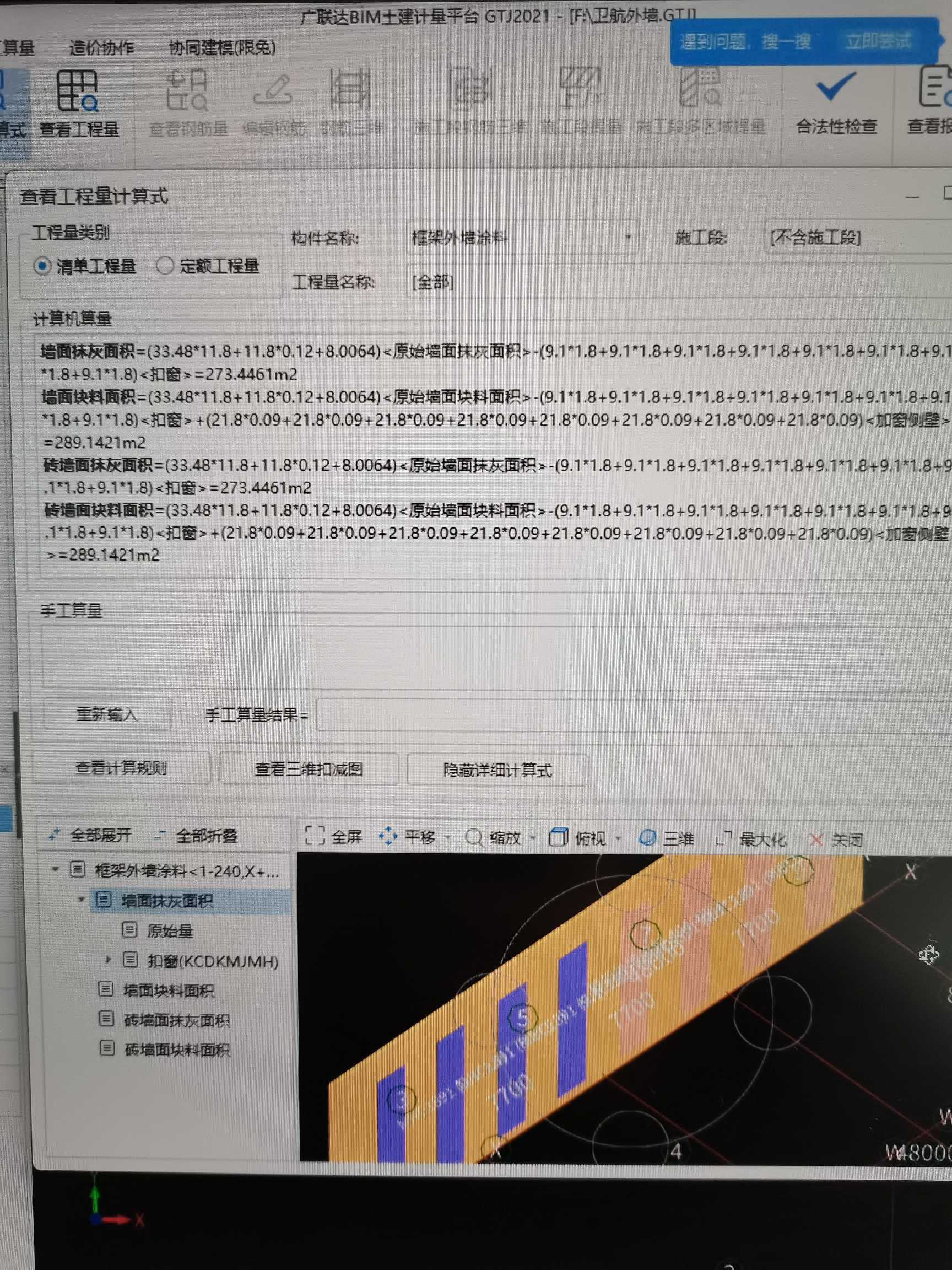Image resolution: width=952 pixels, height=1270 pixels.
Task: Click 关闭 to close the 3D viewer
Action: pos(836,840)
